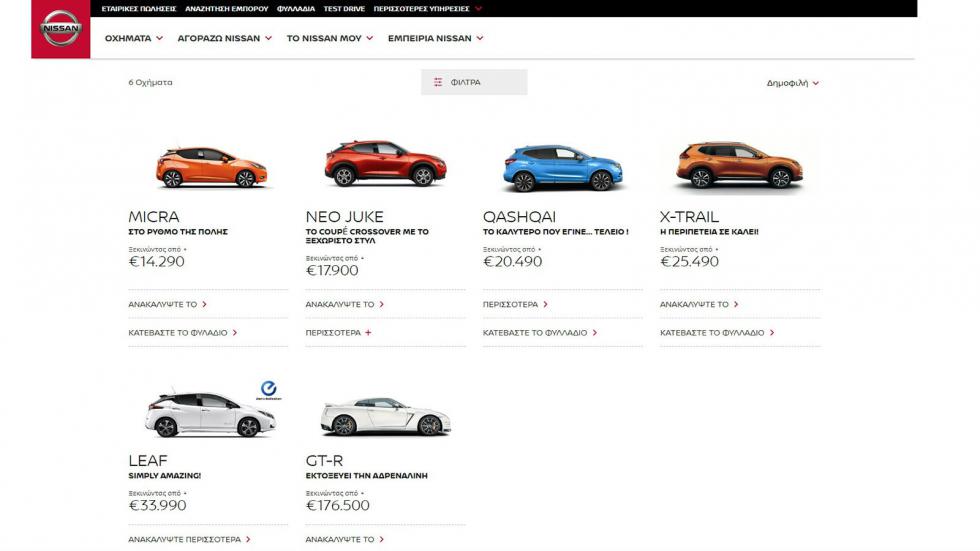The height and width of the screenshot is (551, 980).
Task: Open ΦΥΛΛΑΔΙΑ in the top bar
Action: pos(296,9)
